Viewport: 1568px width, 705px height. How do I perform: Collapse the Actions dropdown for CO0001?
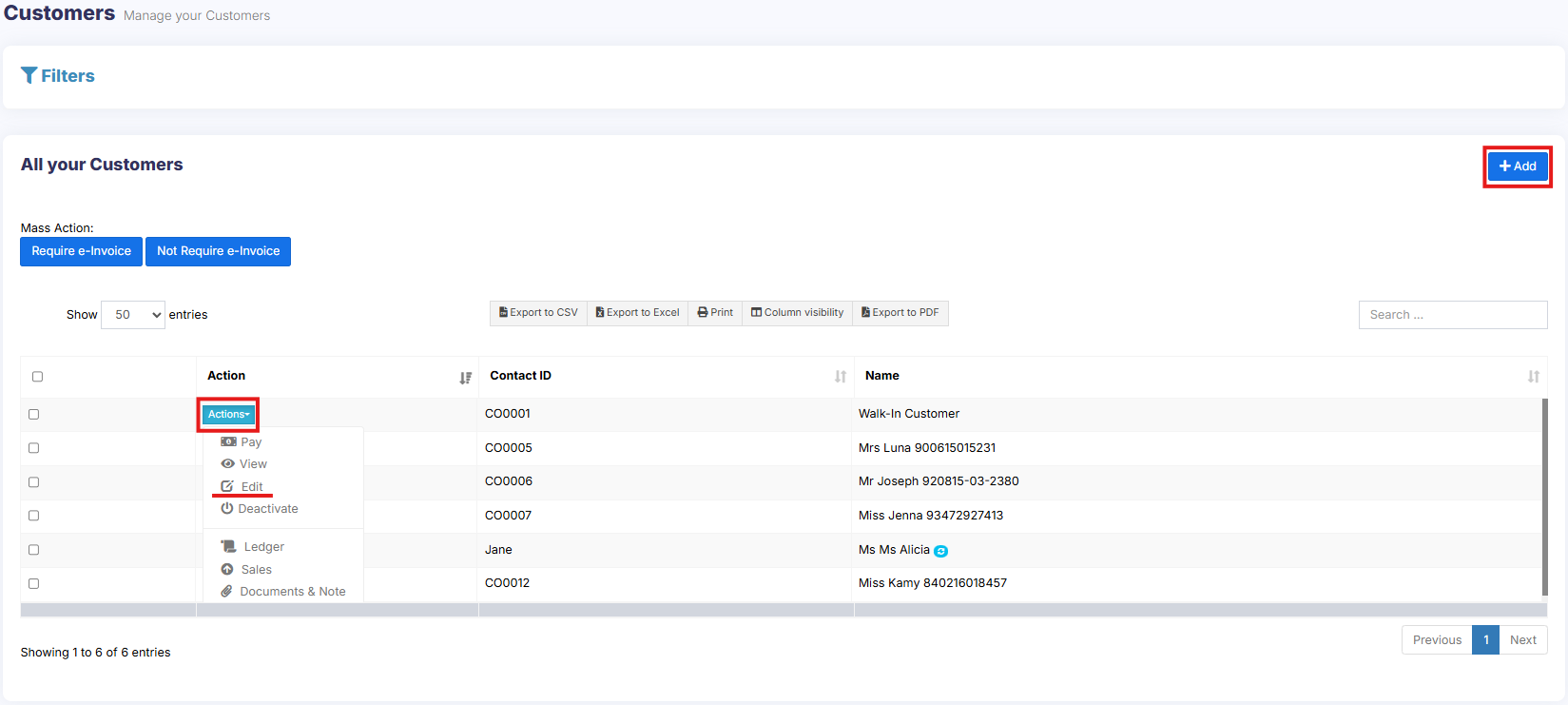(x=228, y=415)
